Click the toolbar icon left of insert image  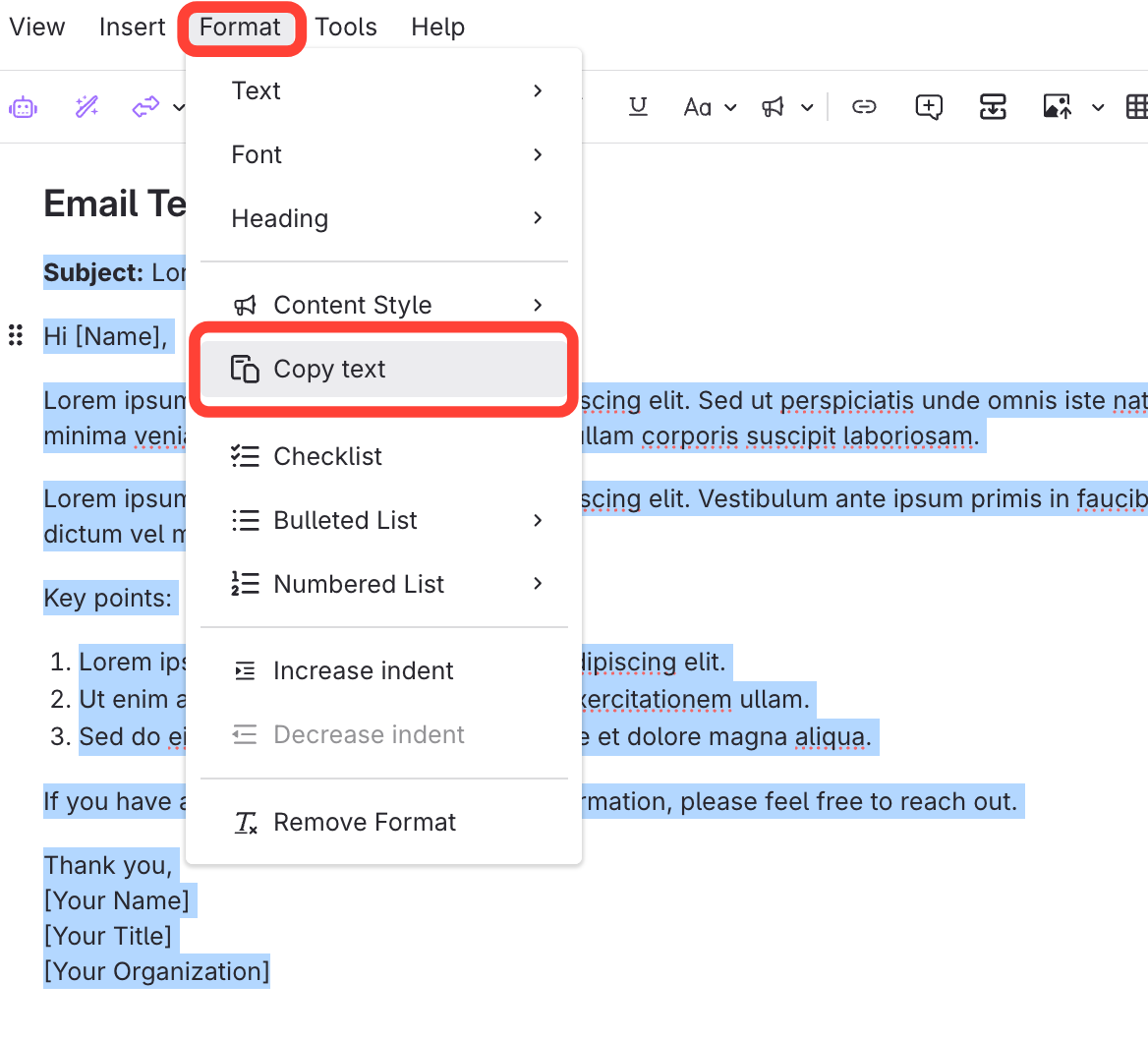click(993, 107)
